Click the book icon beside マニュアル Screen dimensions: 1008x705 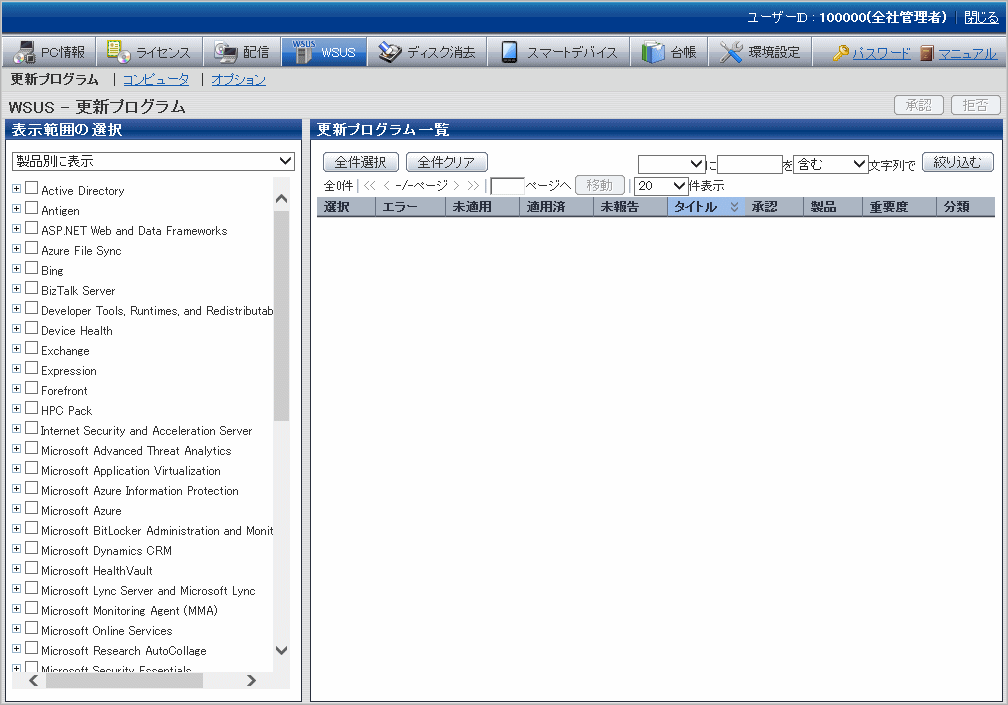926,53
